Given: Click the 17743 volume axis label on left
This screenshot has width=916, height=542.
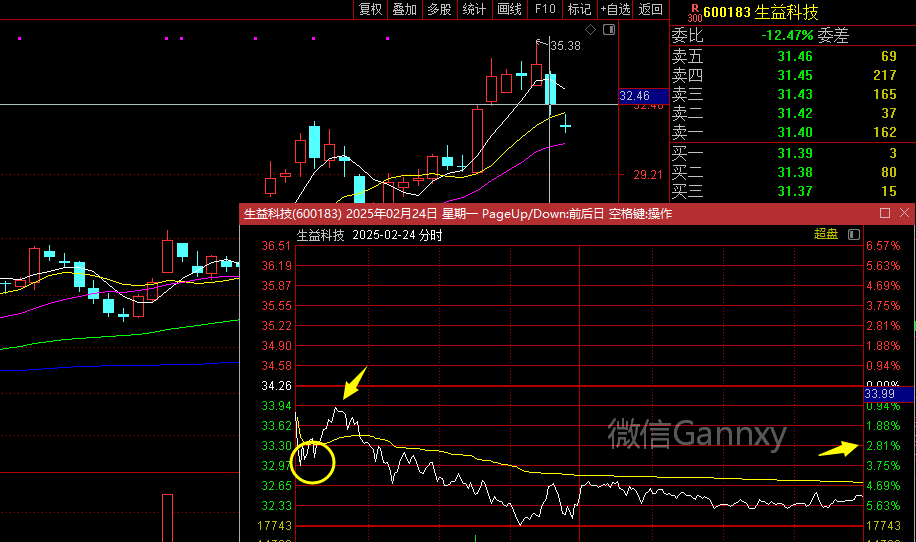Looking at the screenshot, I should 275,526.
